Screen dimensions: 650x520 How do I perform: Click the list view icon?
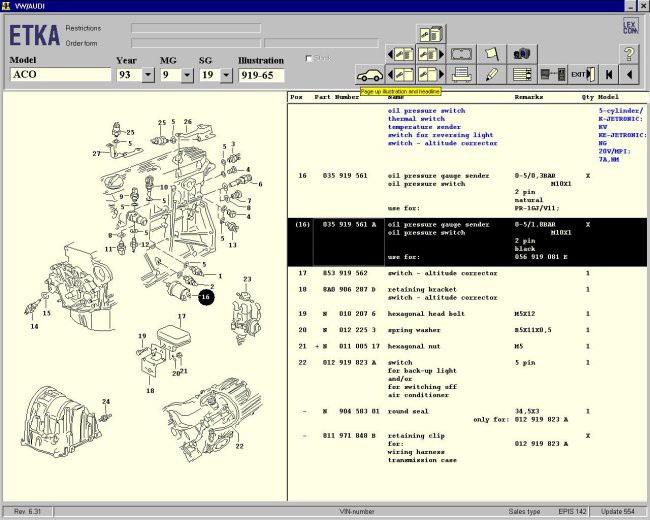521,75
